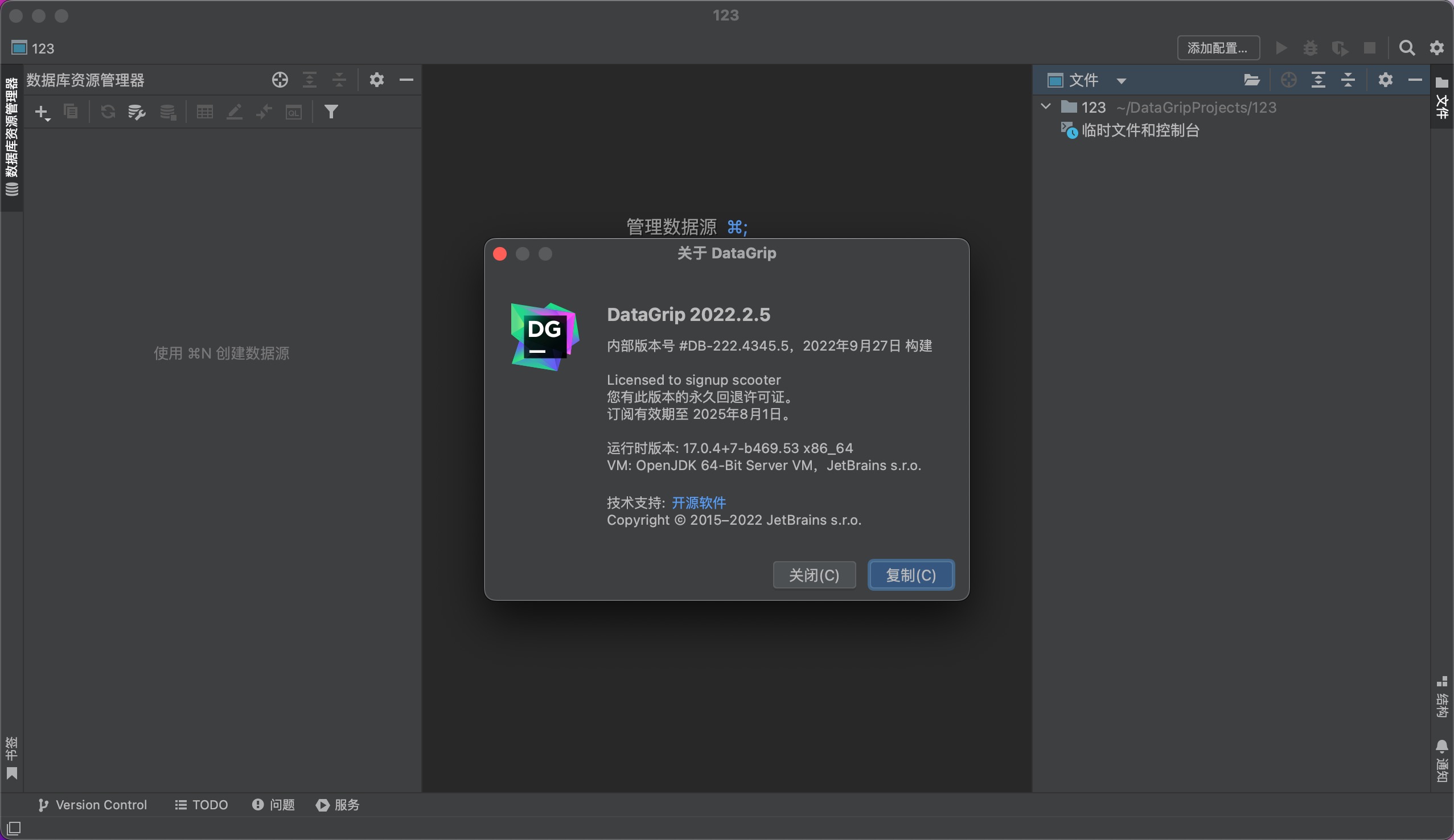Click the DataGrip logo in About dialog

(545, 337)
